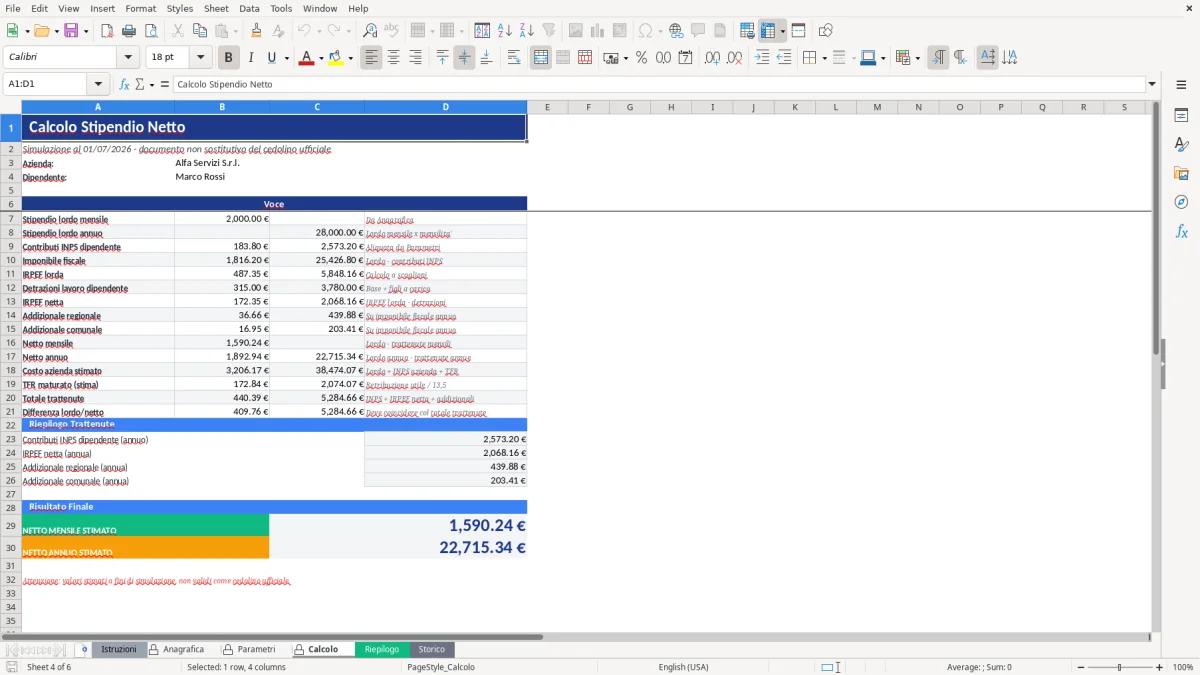Select row 17 header
1200x675 pixels.
coord(11,357)
